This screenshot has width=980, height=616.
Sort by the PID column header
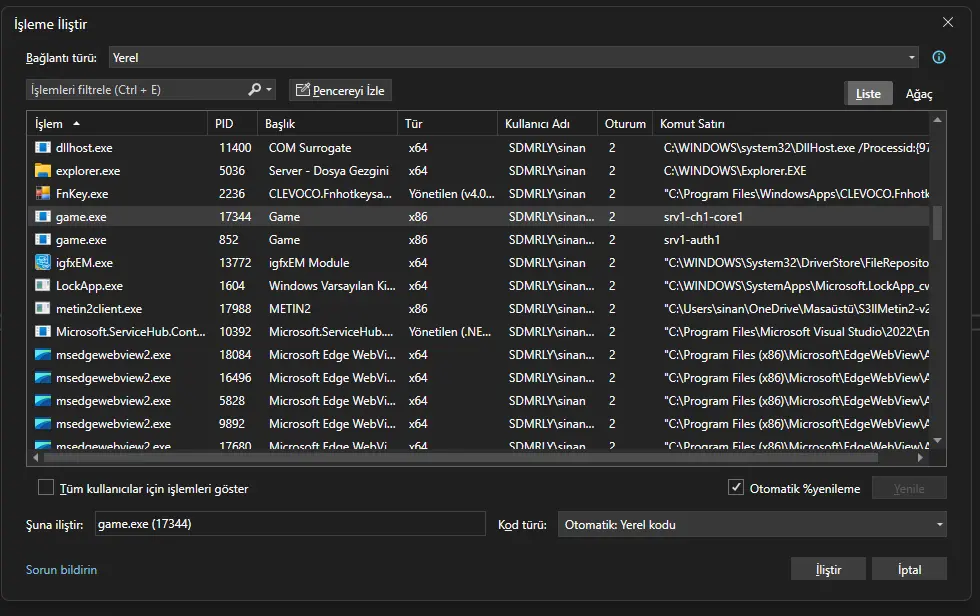[232, 124]
